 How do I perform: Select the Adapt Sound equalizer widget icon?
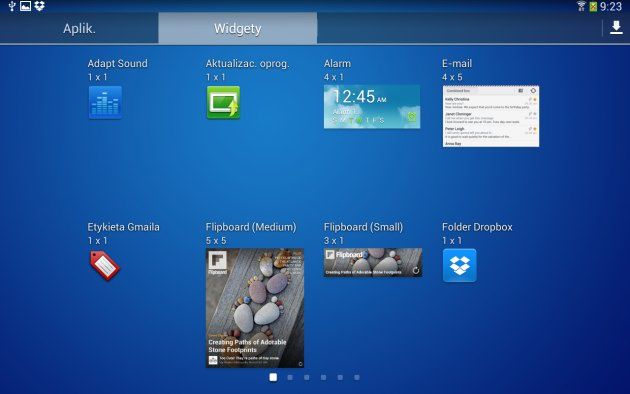[105, 102]
